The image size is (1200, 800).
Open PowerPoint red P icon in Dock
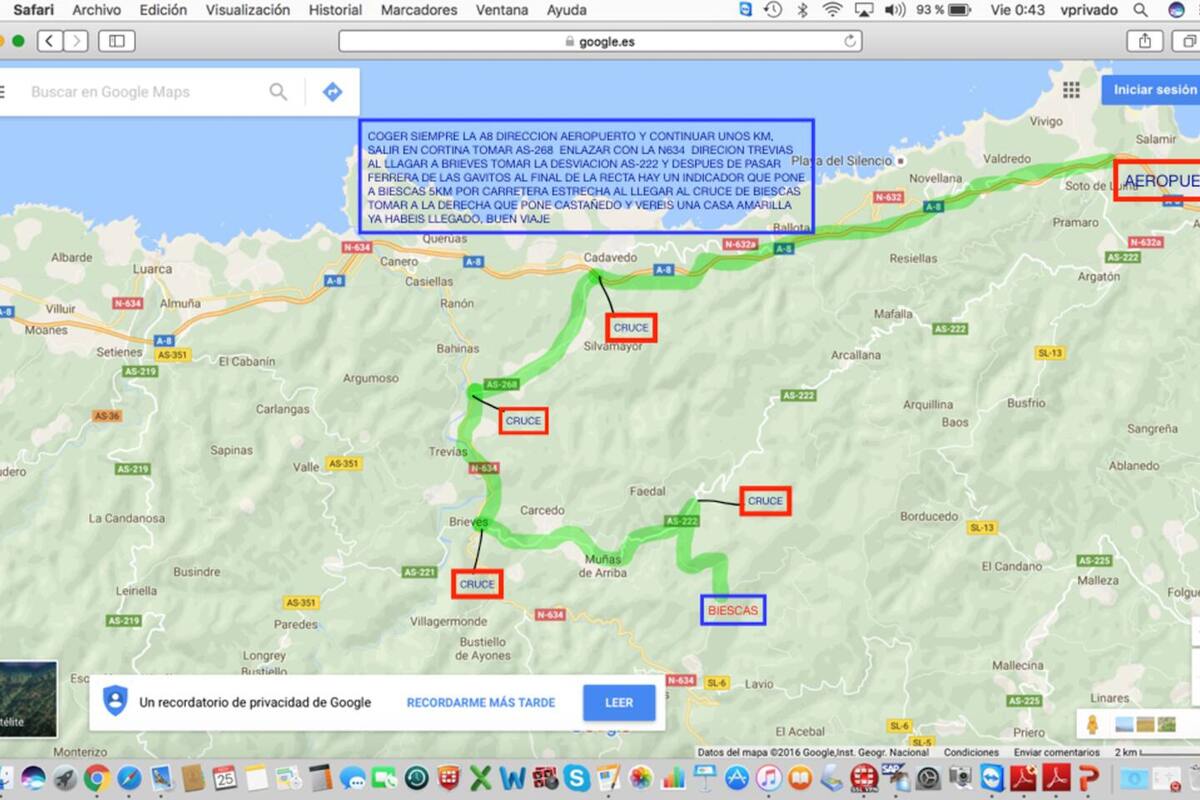1088,778
